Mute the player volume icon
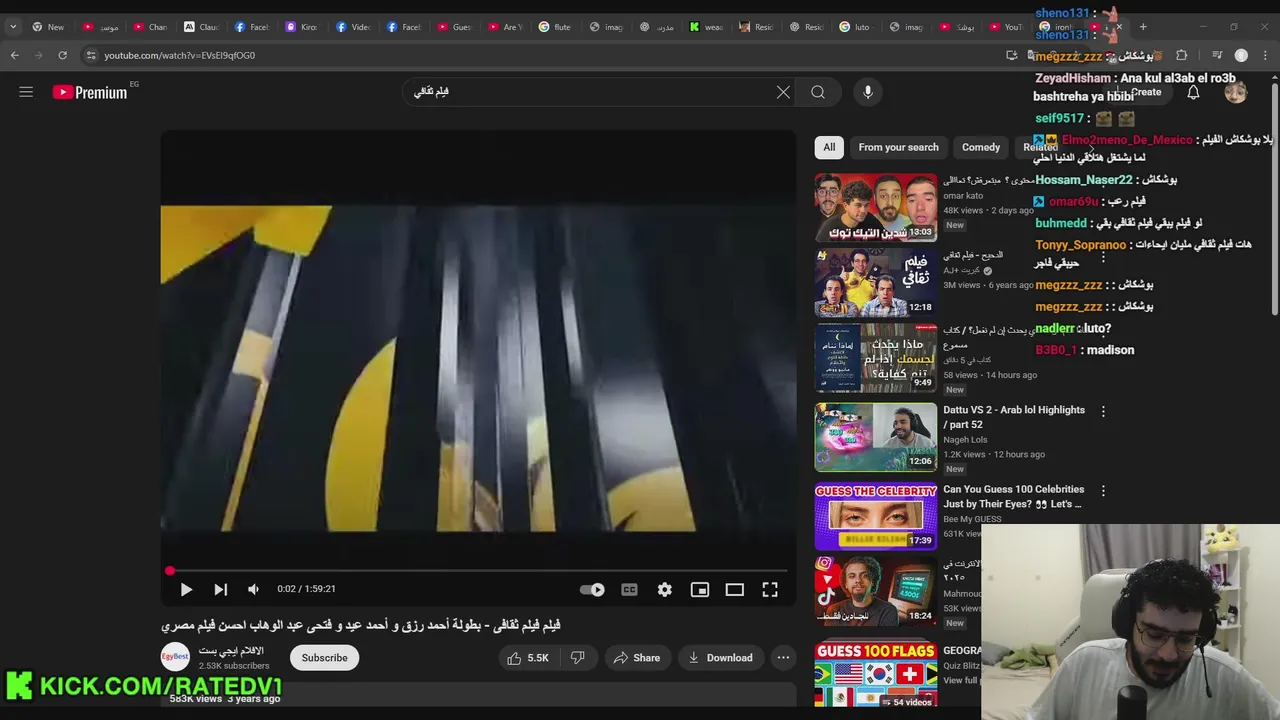This screenshot has width=1280, height=720. [x=253, y=590]
